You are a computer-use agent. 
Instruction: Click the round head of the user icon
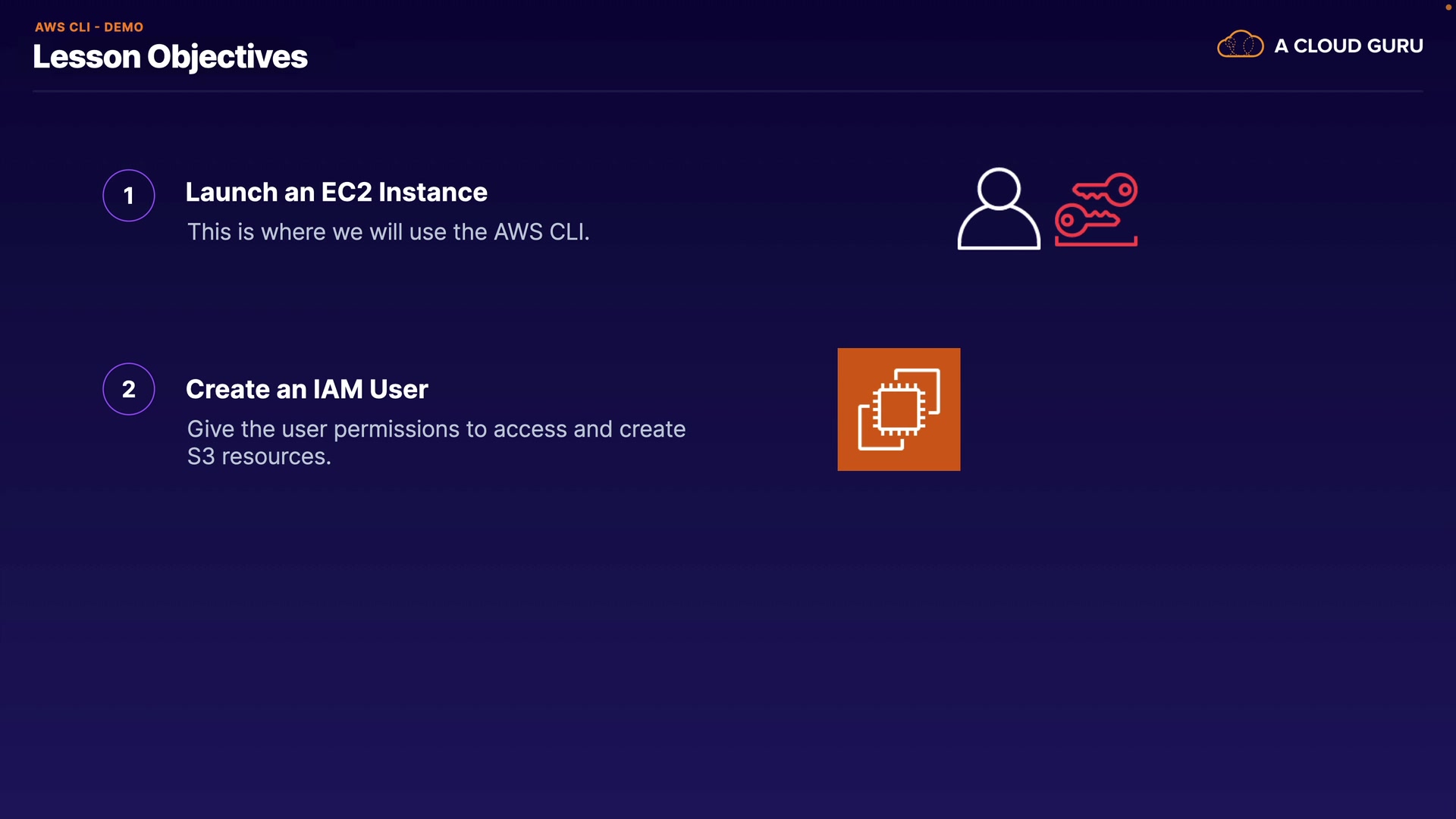(998, 187)
